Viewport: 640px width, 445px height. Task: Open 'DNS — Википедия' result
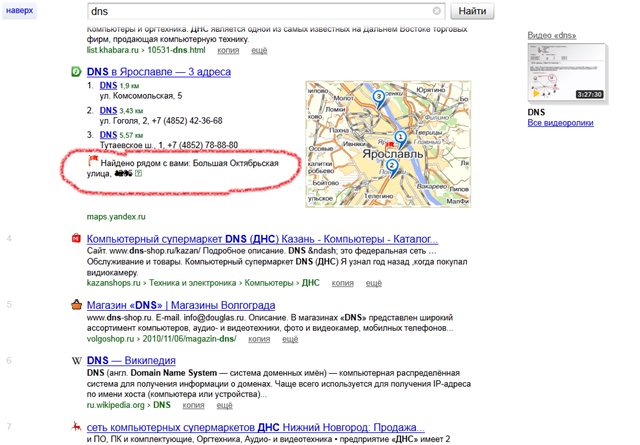(131, 360)
